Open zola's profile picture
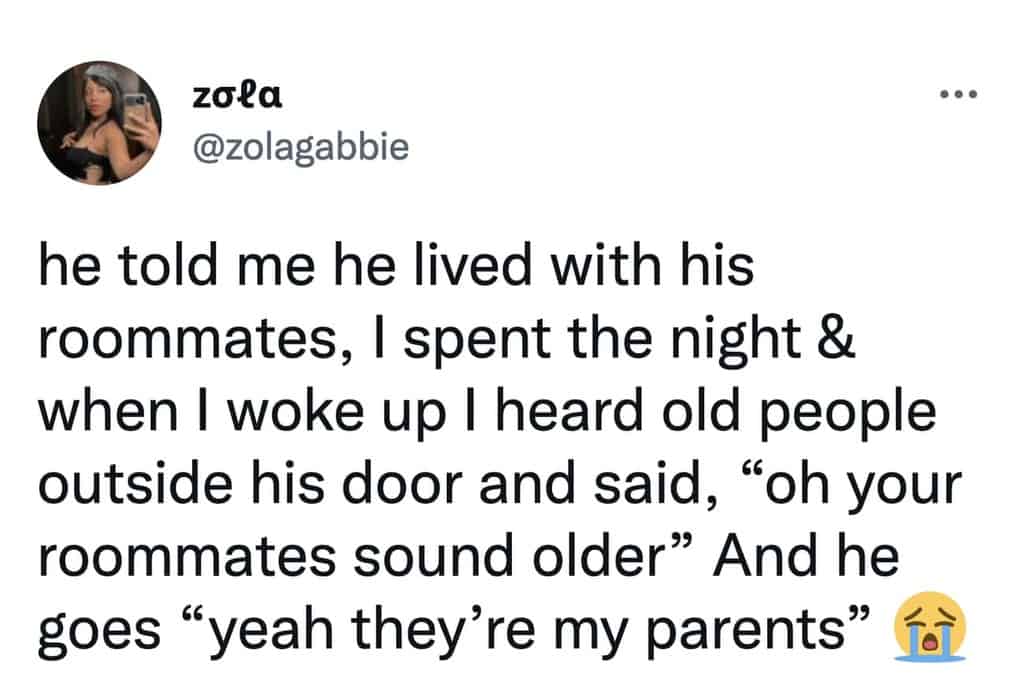 100,124
